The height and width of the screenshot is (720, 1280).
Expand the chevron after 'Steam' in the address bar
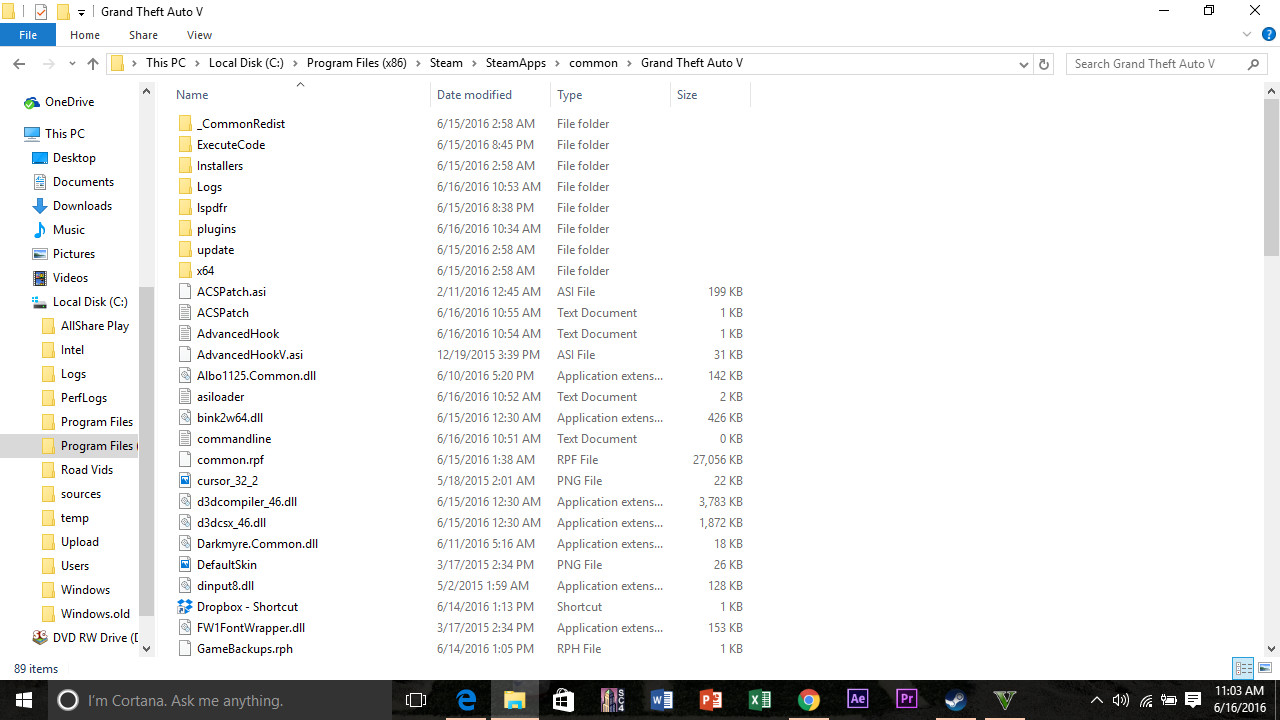pos(475,63)
